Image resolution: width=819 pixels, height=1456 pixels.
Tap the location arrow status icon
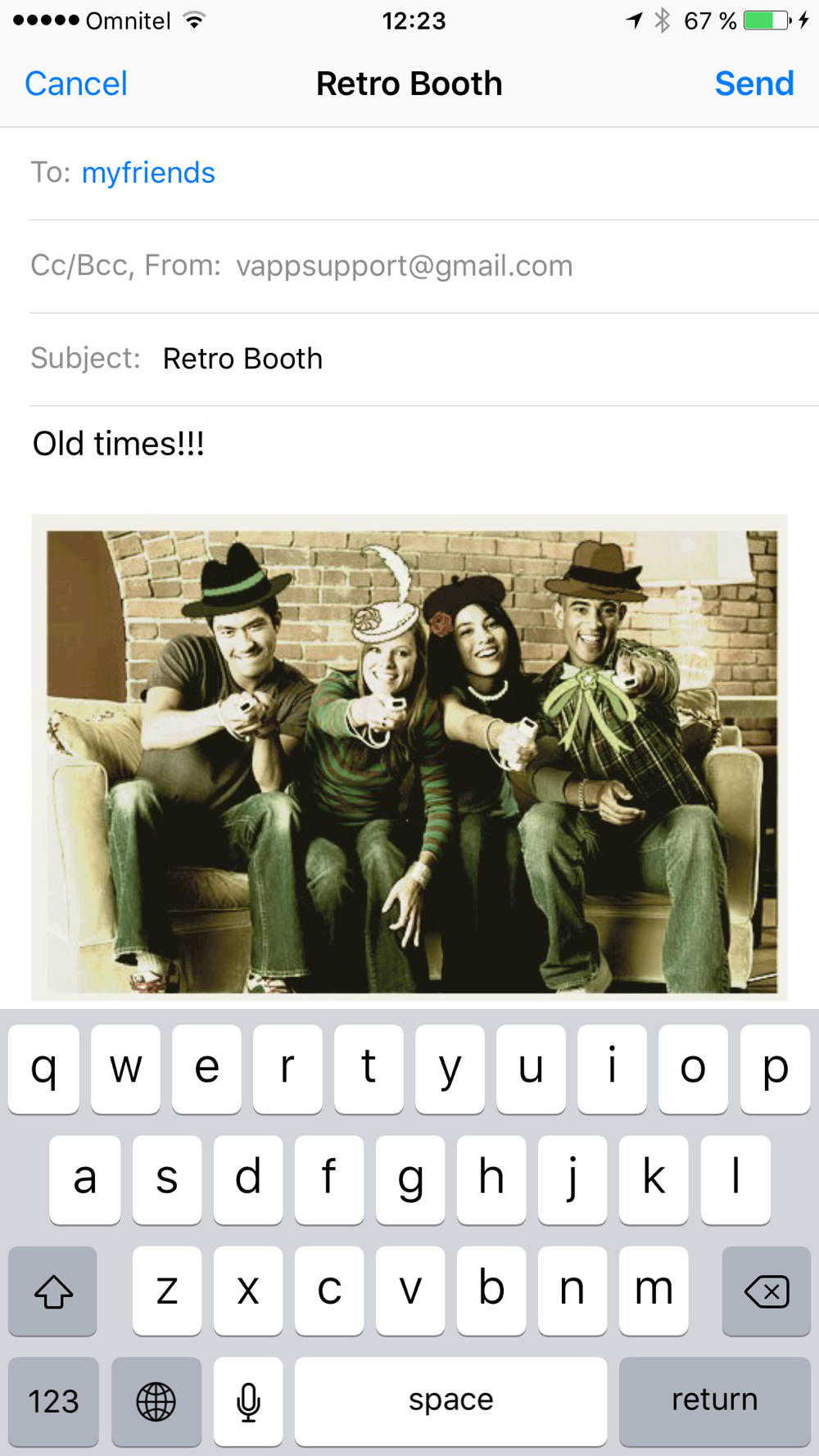[635, 20]
